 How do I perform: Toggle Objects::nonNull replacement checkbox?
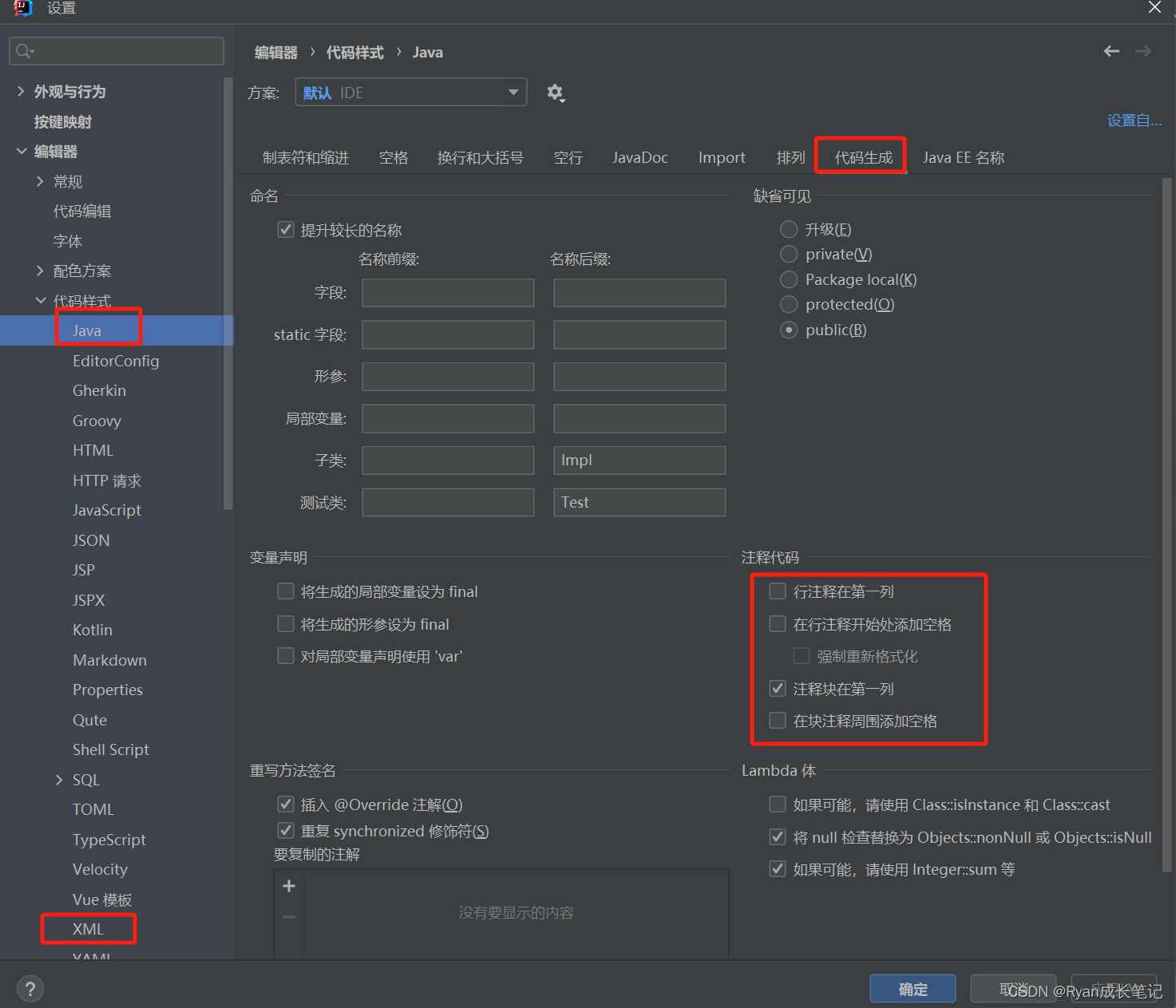coord(778,837)
